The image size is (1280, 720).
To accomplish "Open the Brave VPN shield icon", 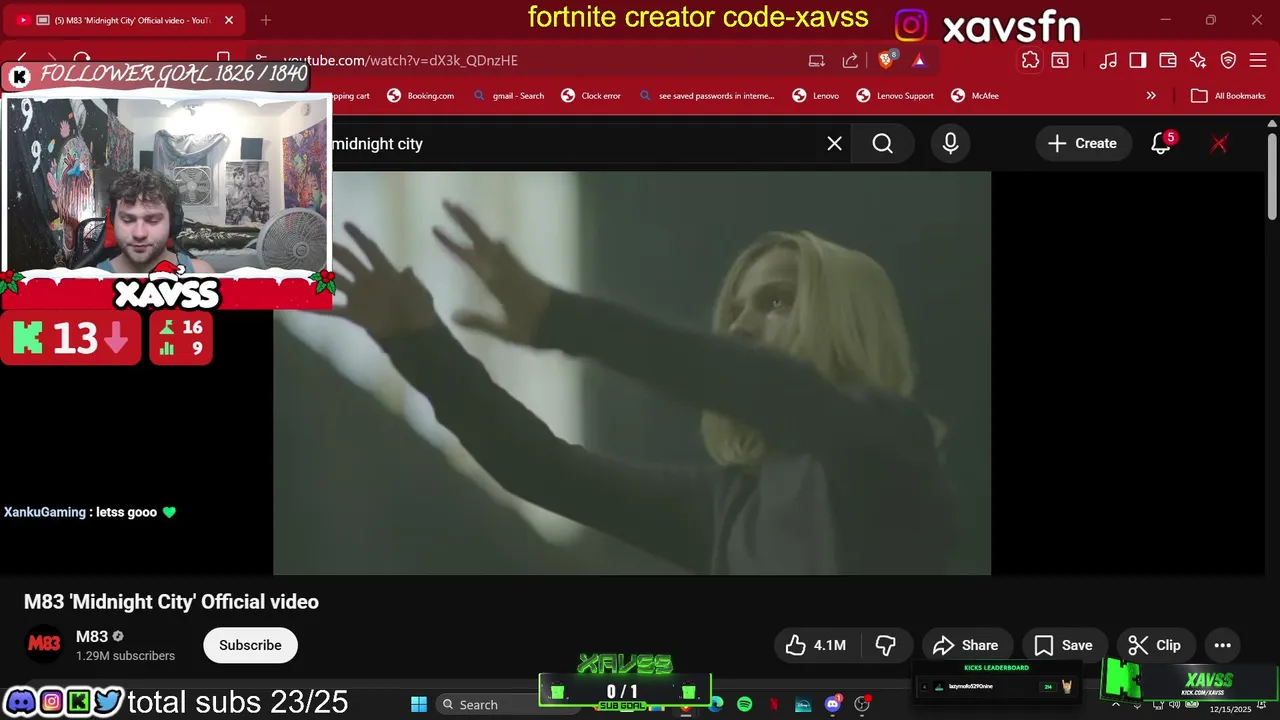I will tap(1228, 61).
